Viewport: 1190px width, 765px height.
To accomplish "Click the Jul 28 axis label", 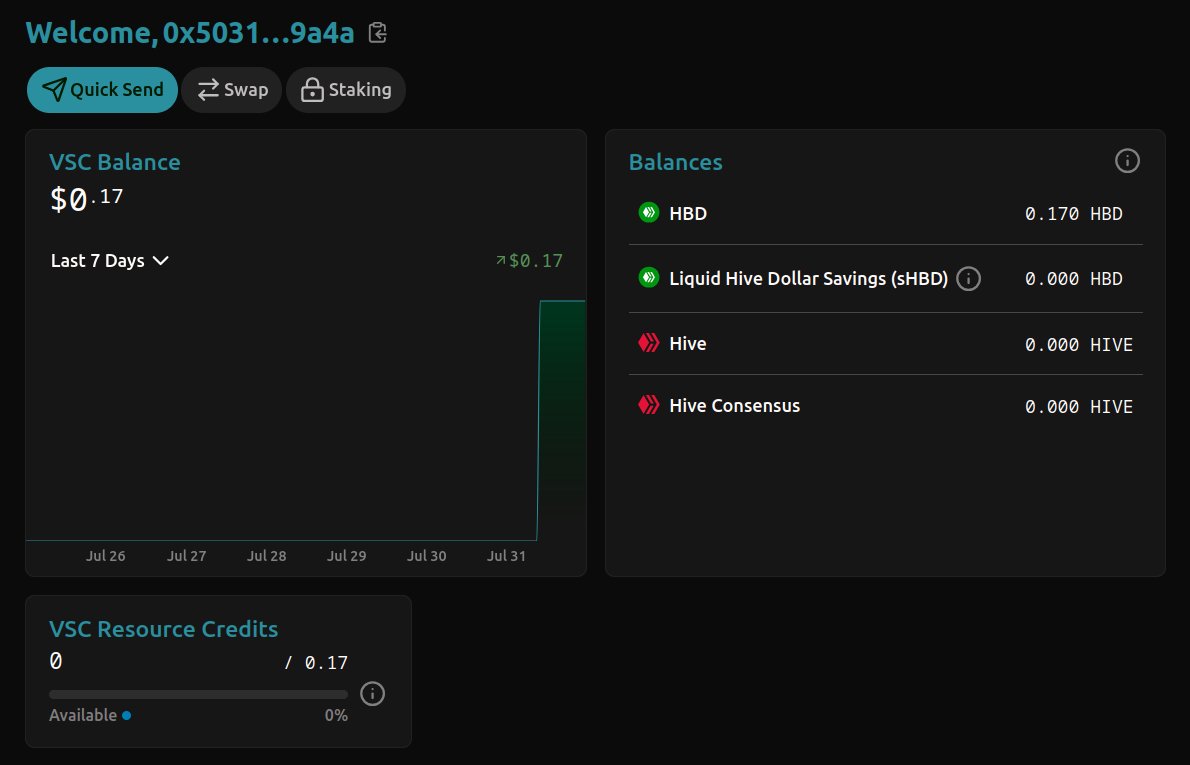I will 266,556.
